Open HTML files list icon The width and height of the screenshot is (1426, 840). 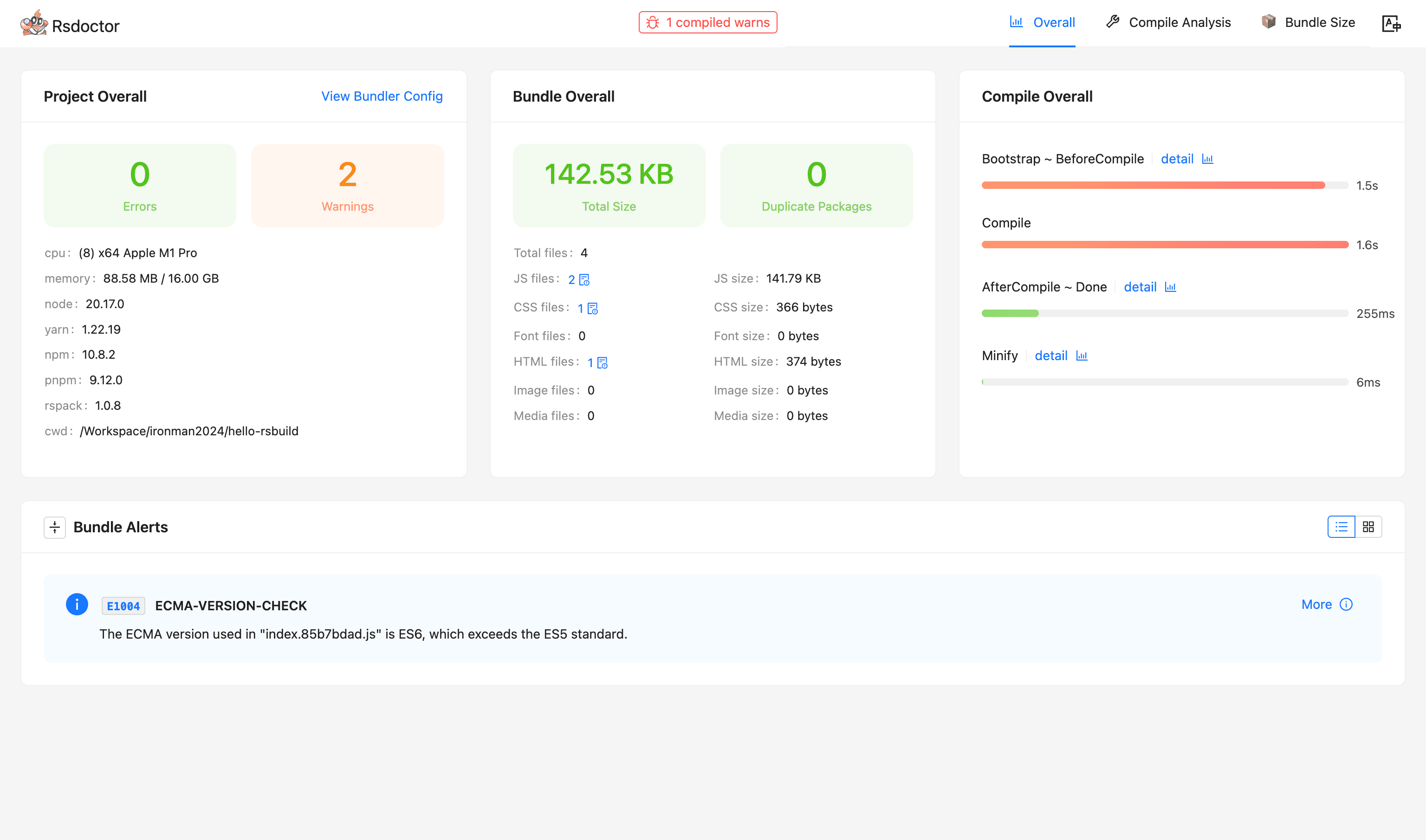603,363
